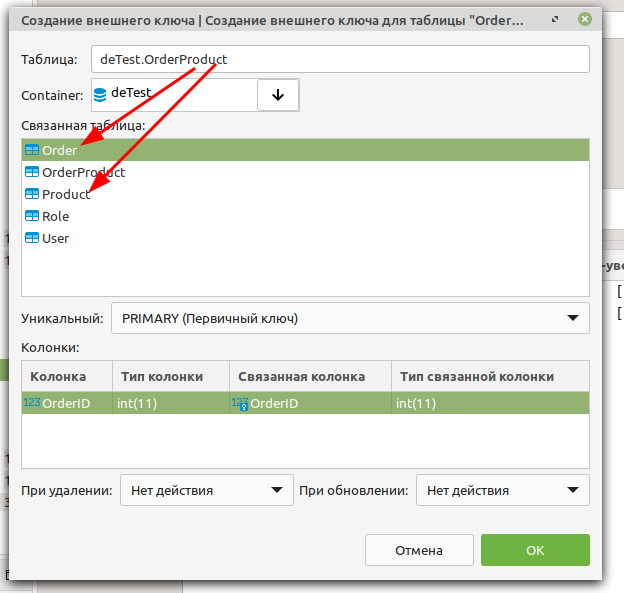
Task: Click the OrderID column numeric type icon
Action: coord(31,403)
